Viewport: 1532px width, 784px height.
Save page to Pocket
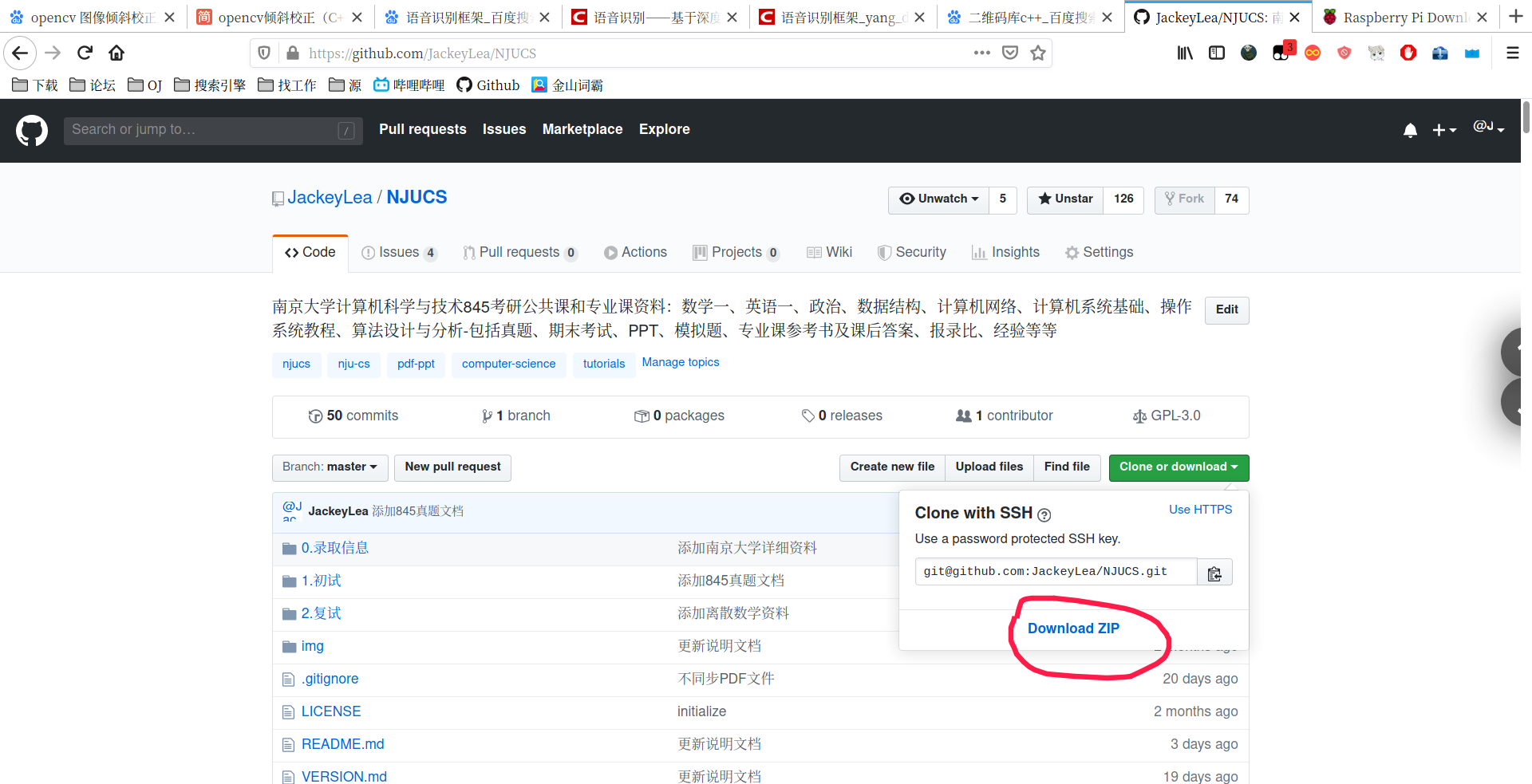pyautogui.click(x=1010, y=53)
